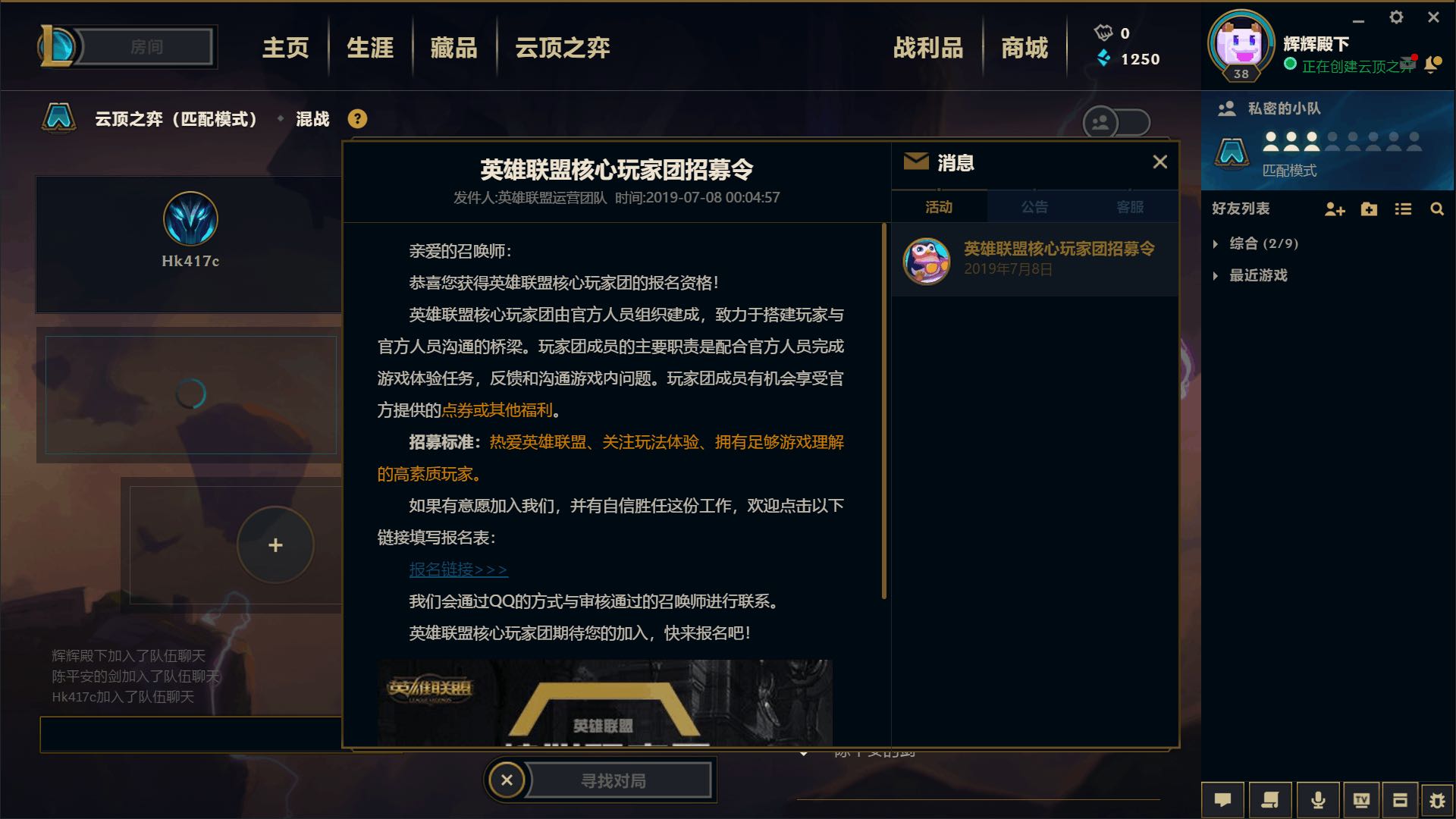Click the bug report icon
This screenshot has height=819, width=1456.
(x=1437, y=800)
